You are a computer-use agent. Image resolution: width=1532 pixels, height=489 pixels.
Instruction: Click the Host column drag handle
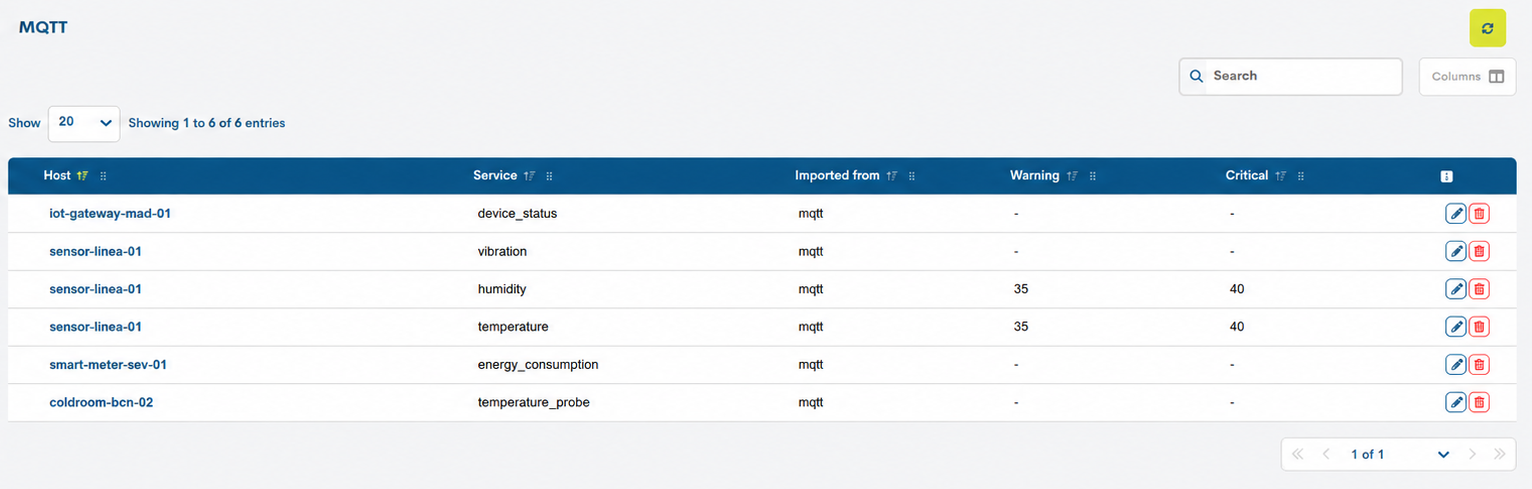point(103,176)
